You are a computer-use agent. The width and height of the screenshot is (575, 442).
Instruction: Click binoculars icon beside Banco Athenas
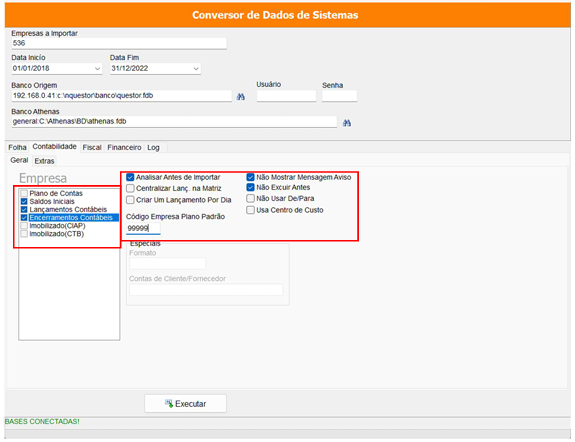point(347,123)
